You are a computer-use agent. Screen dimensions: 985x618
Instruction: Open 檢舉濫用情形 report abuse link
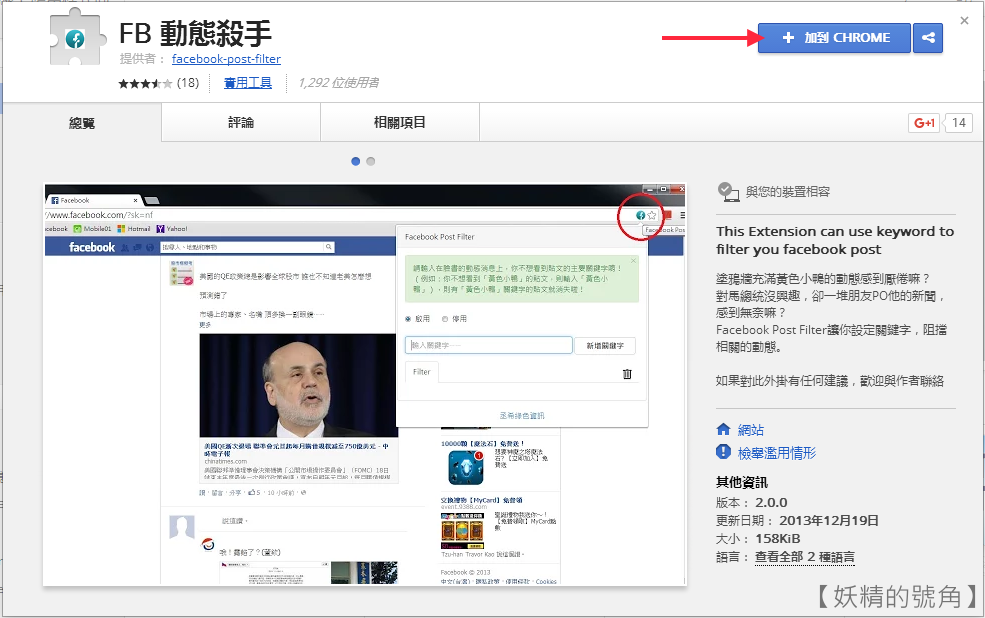point(777,453)
